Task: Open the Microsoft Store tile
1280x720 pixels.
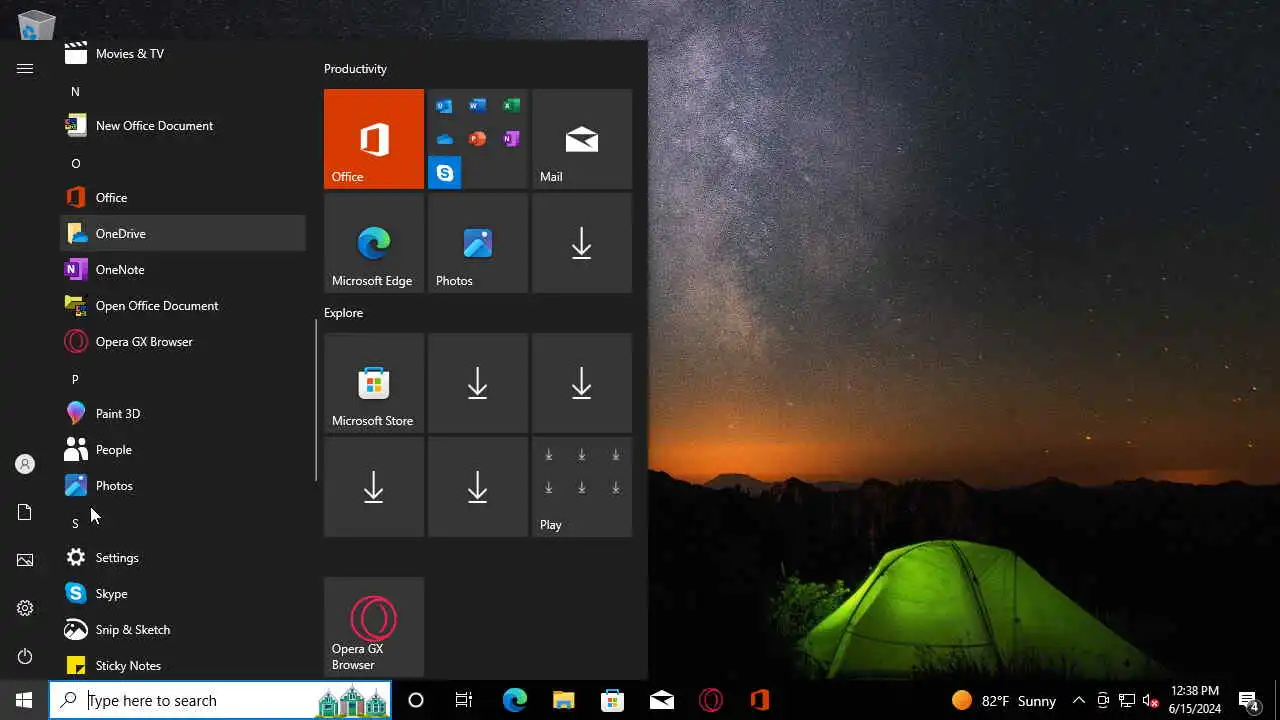Action: point(374,383)
